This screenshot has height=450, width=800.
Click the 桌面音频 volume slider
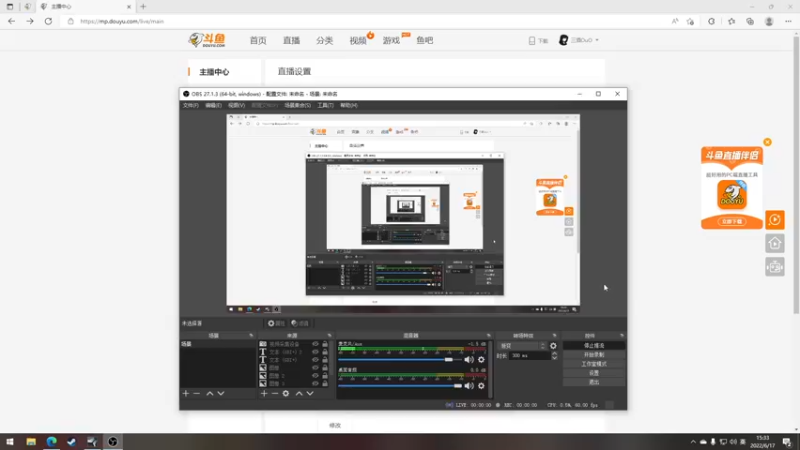click(399, 386)
